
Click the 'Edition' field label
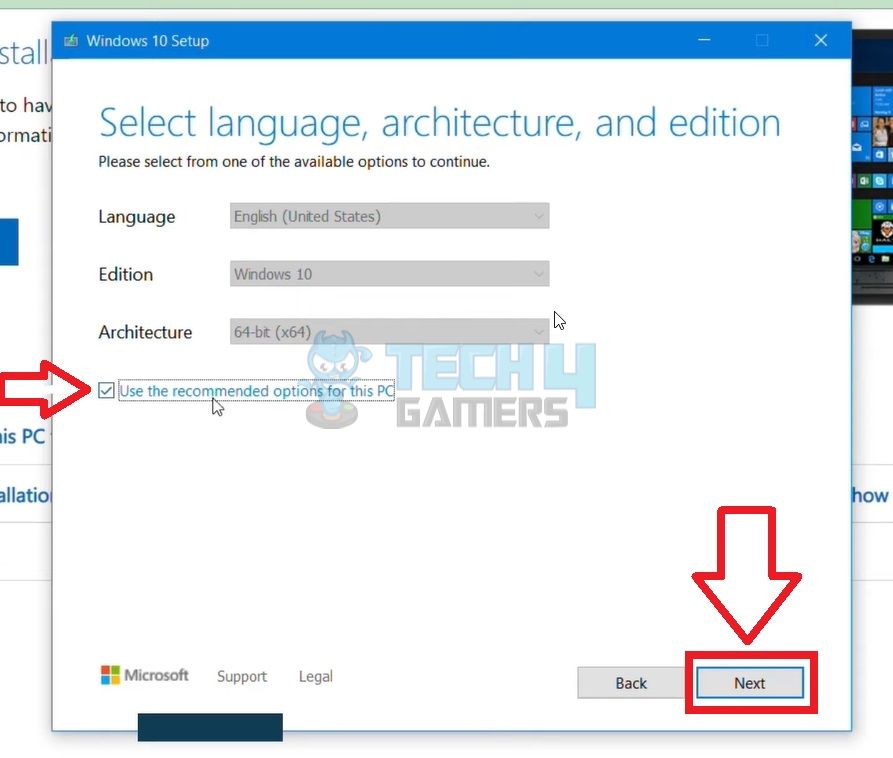126,274
